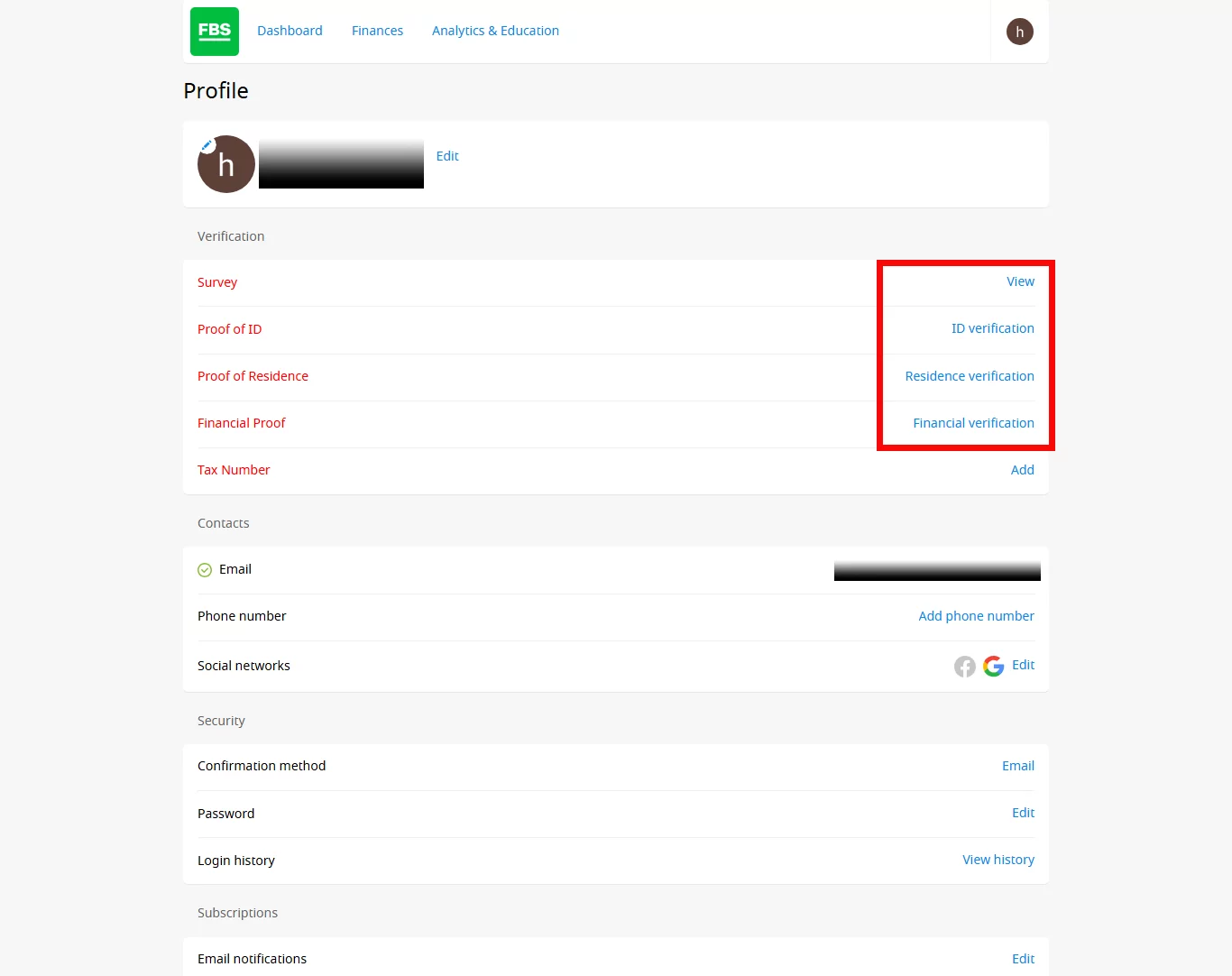
Task: Click the Password row label
Action: pyautogui.click(x=226, y=814)
